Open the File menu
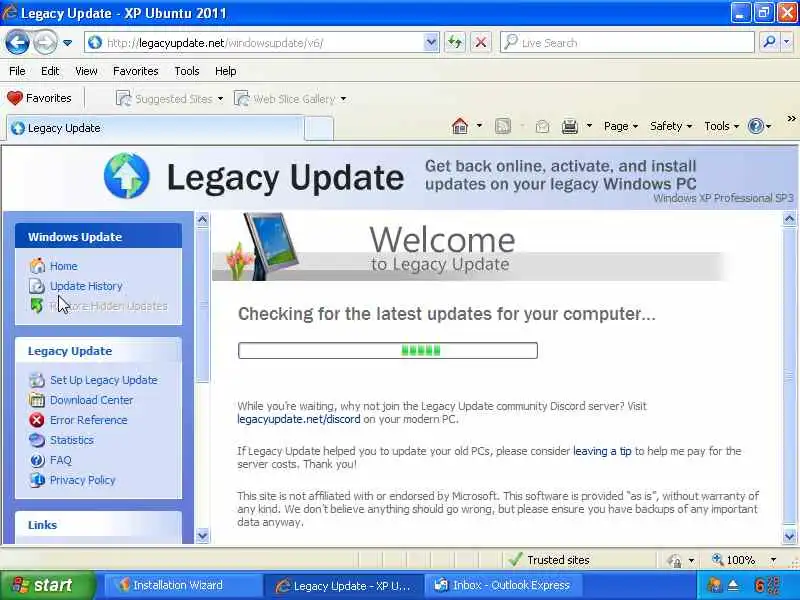Screen dimensions: 800x600 pyautogui.click(x=17, y=71)
